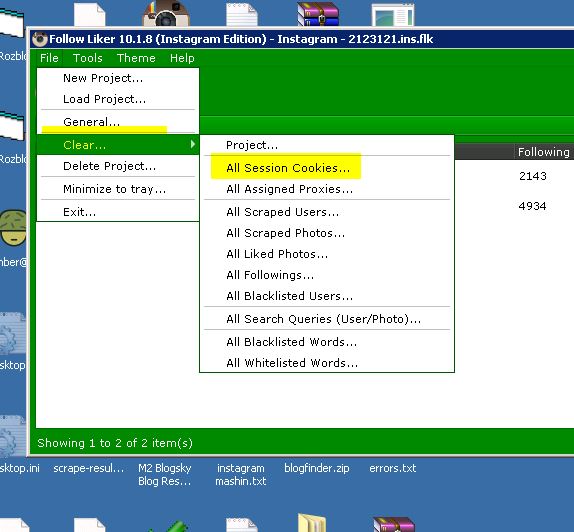Viewport: 574px width, 532px height.
Task: Select Project... in Clear submenu
Action: click(x=327, y=145)
